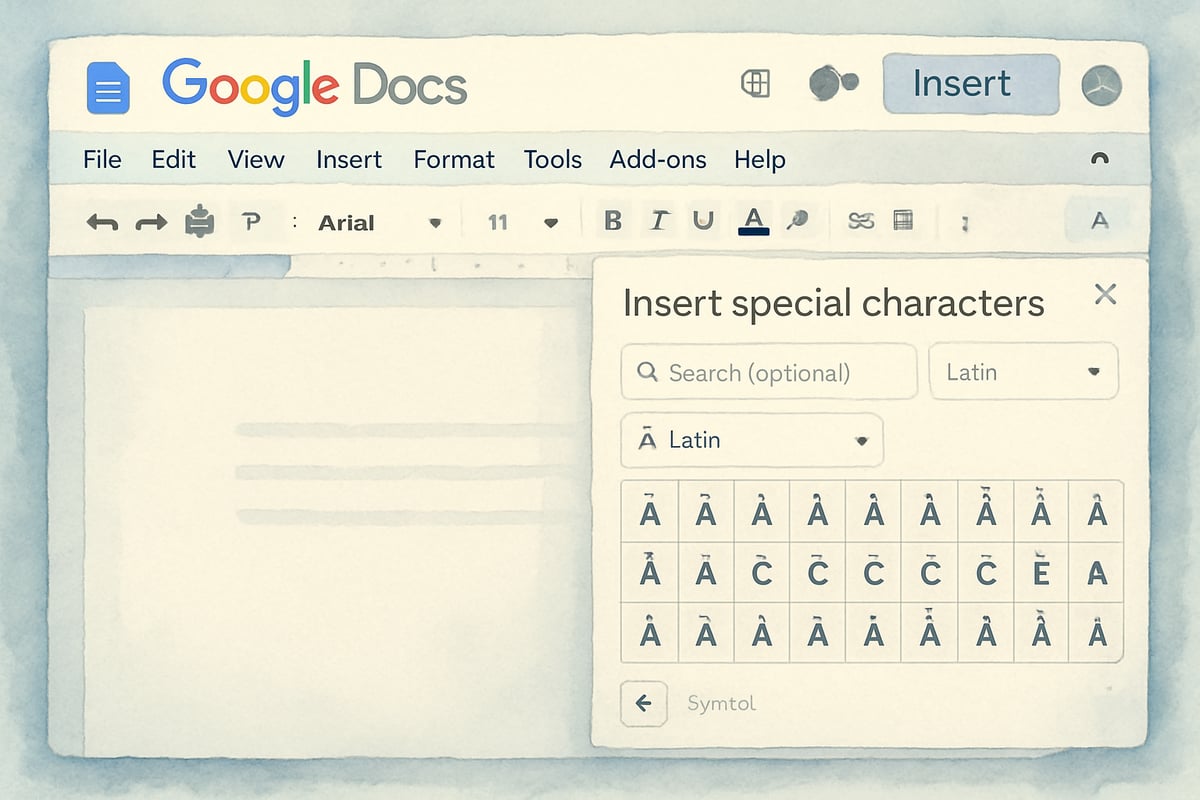Open the File menu

click(x=102, y=160)
